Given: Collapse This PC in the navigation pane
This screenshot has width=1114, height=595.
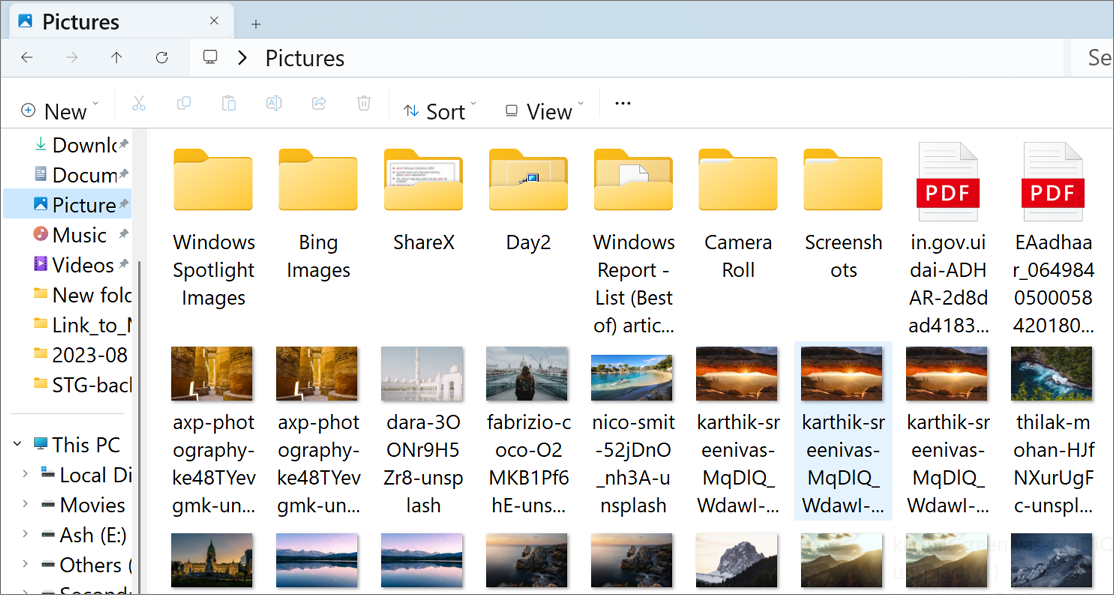Looking at the screenshot, I should point(16,444).
